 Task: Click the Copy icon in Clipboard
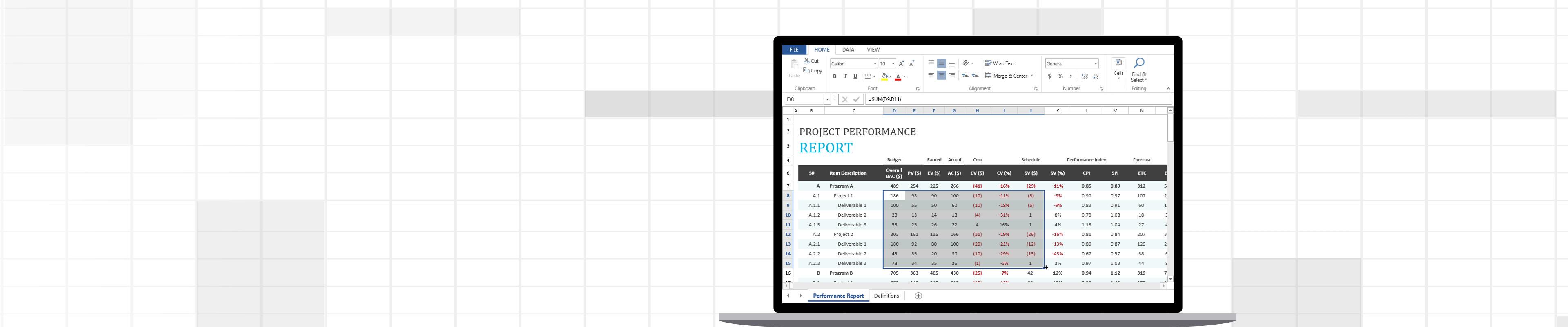(806, 71)
